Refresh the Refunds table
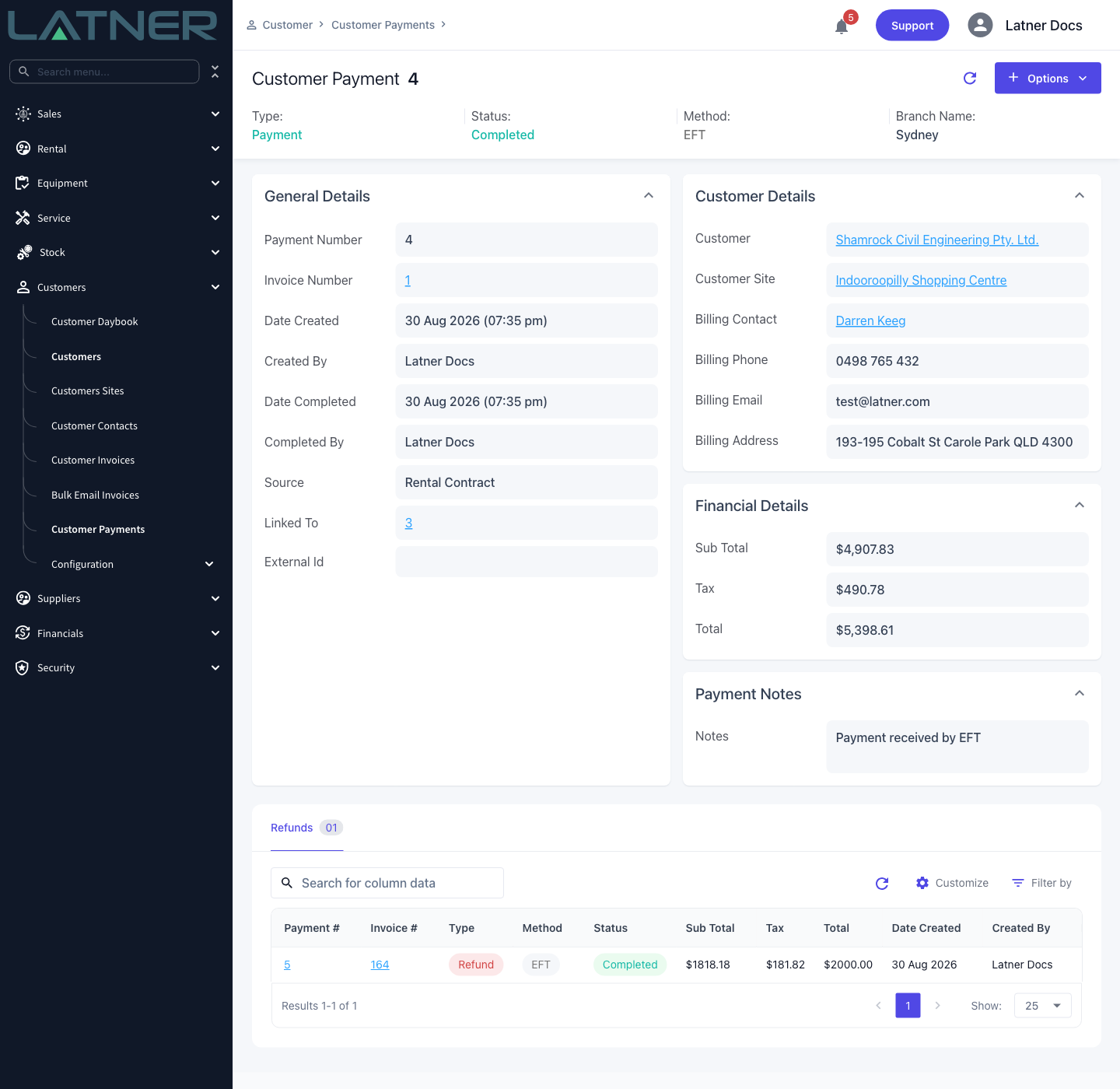This screenshot has height=1089, width=1120. [x=882, y=883]
